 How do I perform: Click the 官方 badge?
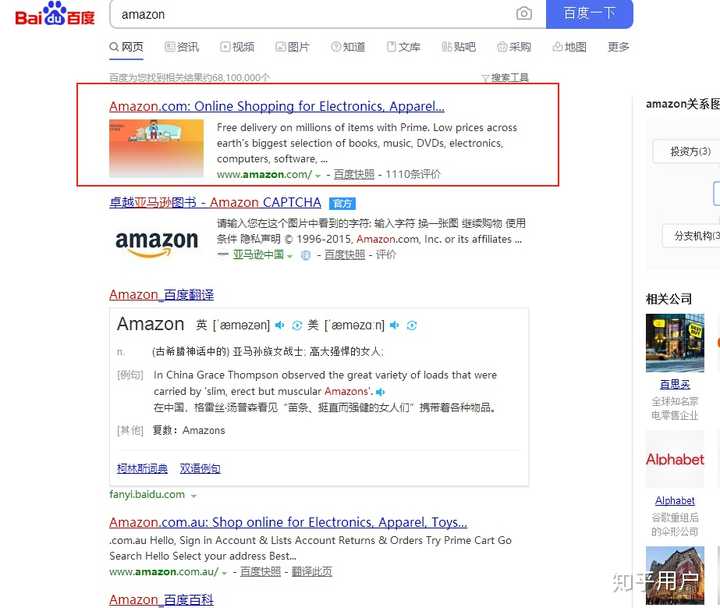(x=342, y=203)
